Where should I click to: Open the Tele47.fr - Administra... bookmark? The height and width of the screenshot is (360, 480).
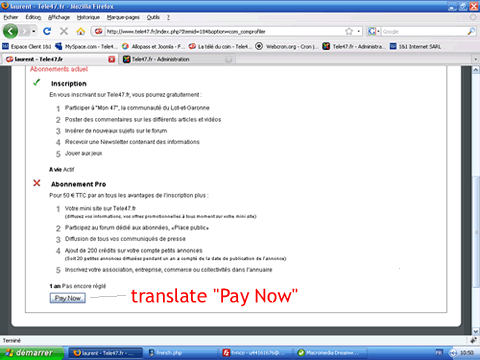[x=354, y=46]
